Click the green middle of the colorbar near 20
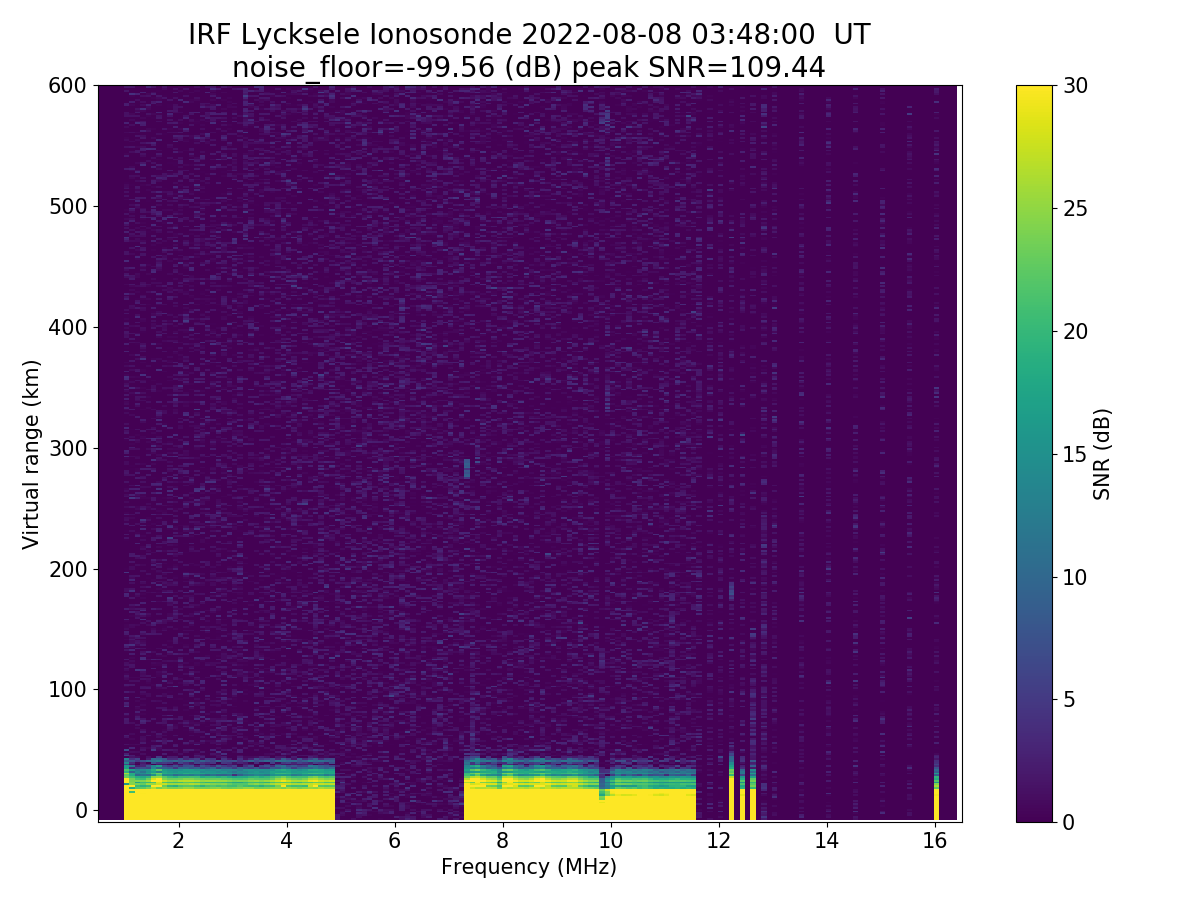 [1034, 331]
